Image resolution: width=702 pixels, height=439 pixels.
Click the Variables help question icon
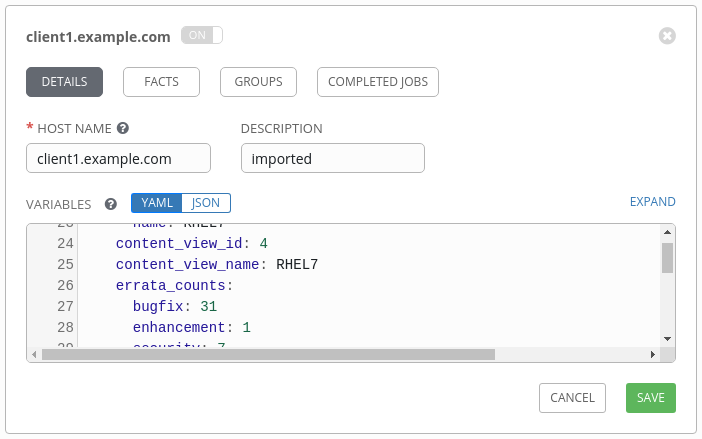tap(111, 204)
